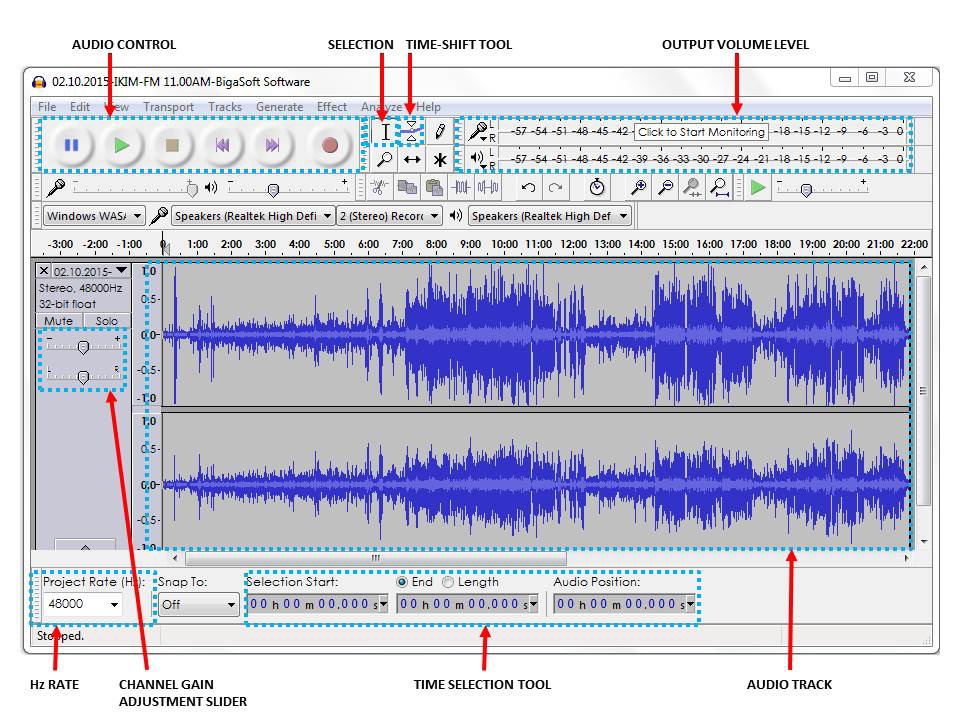
Task: Select the I-beam Selection tool
Action: [x=385, y=131]
